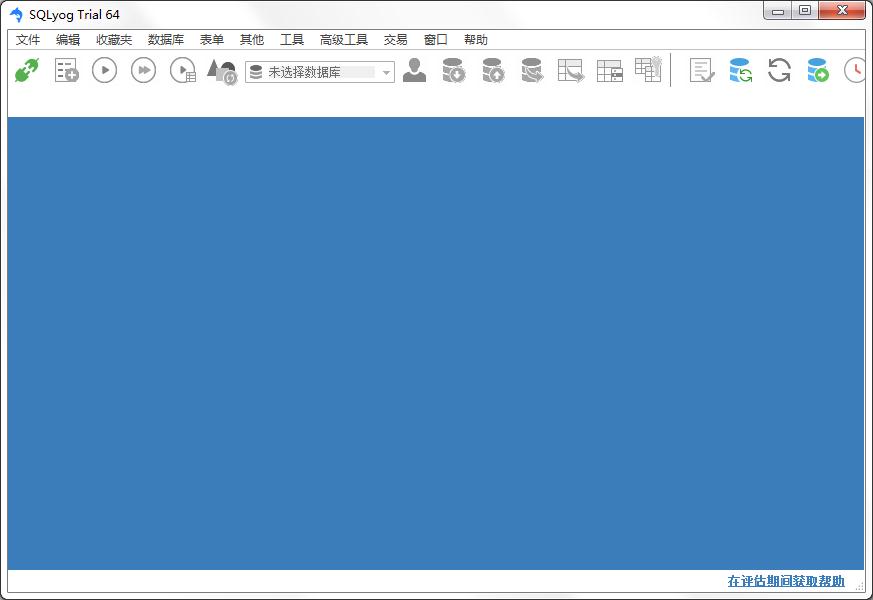Open the 文件 menu
This screenshot has width=873, height=600.
pos(27,39)
